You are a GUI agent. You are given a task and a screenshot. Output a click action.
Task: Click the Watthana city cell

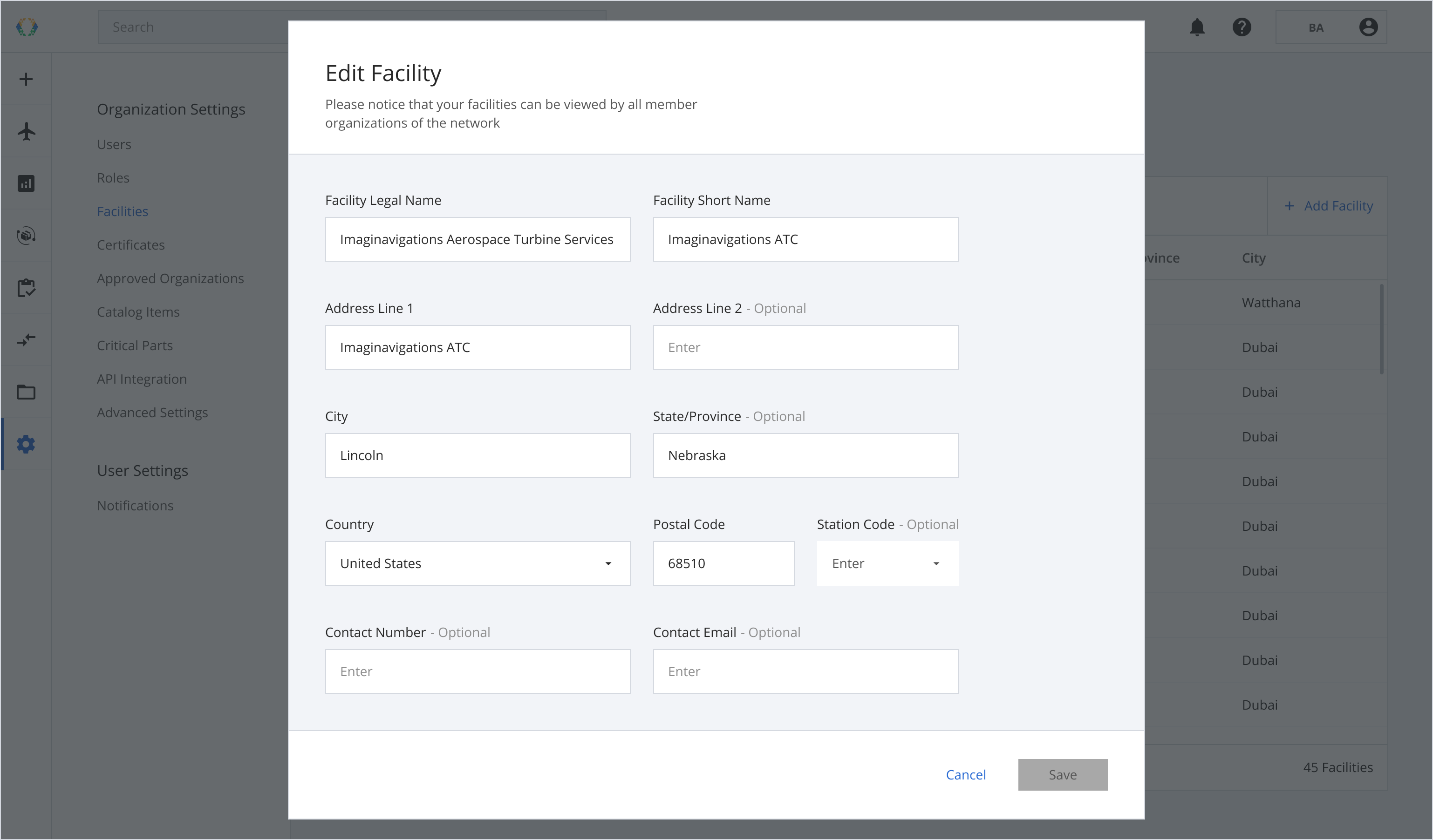pyautogui.click(x=1271, y=302)
